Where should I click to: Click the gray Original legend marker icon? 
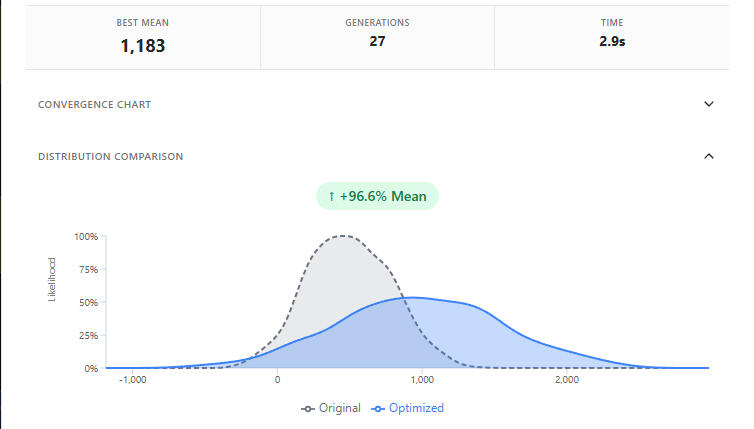[x=309, y=408]
